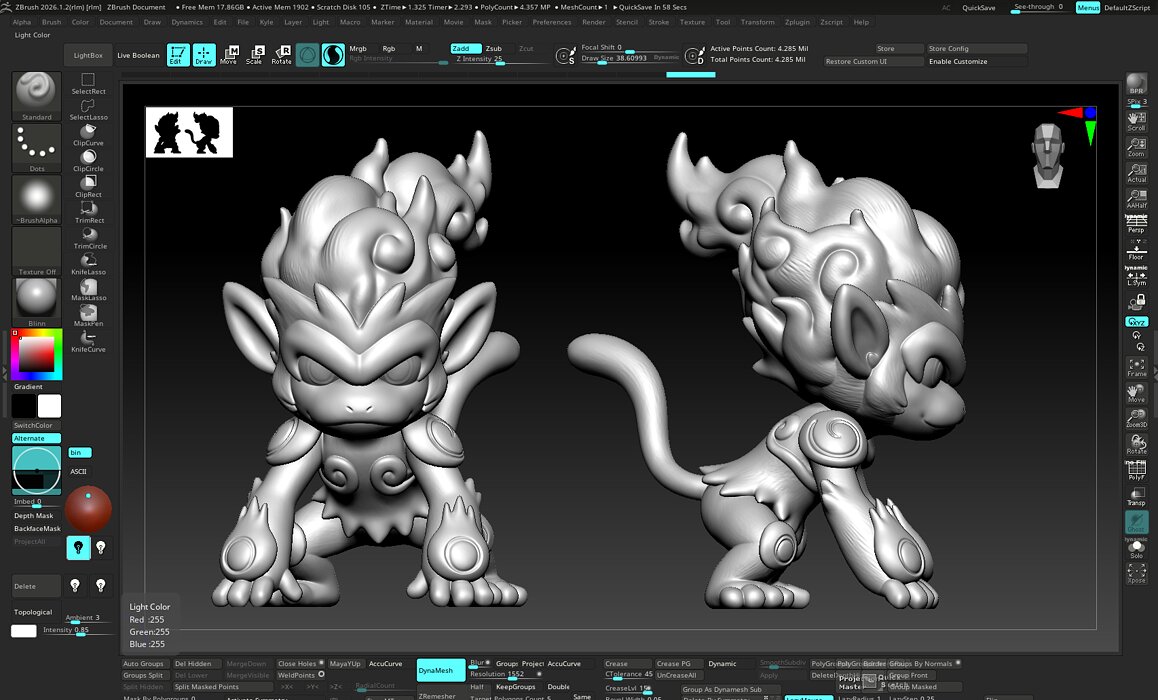Image resolution: width=1158 pixels, height=700 pixels.
Task: Open the Material menu
Action: coord(419,22)
